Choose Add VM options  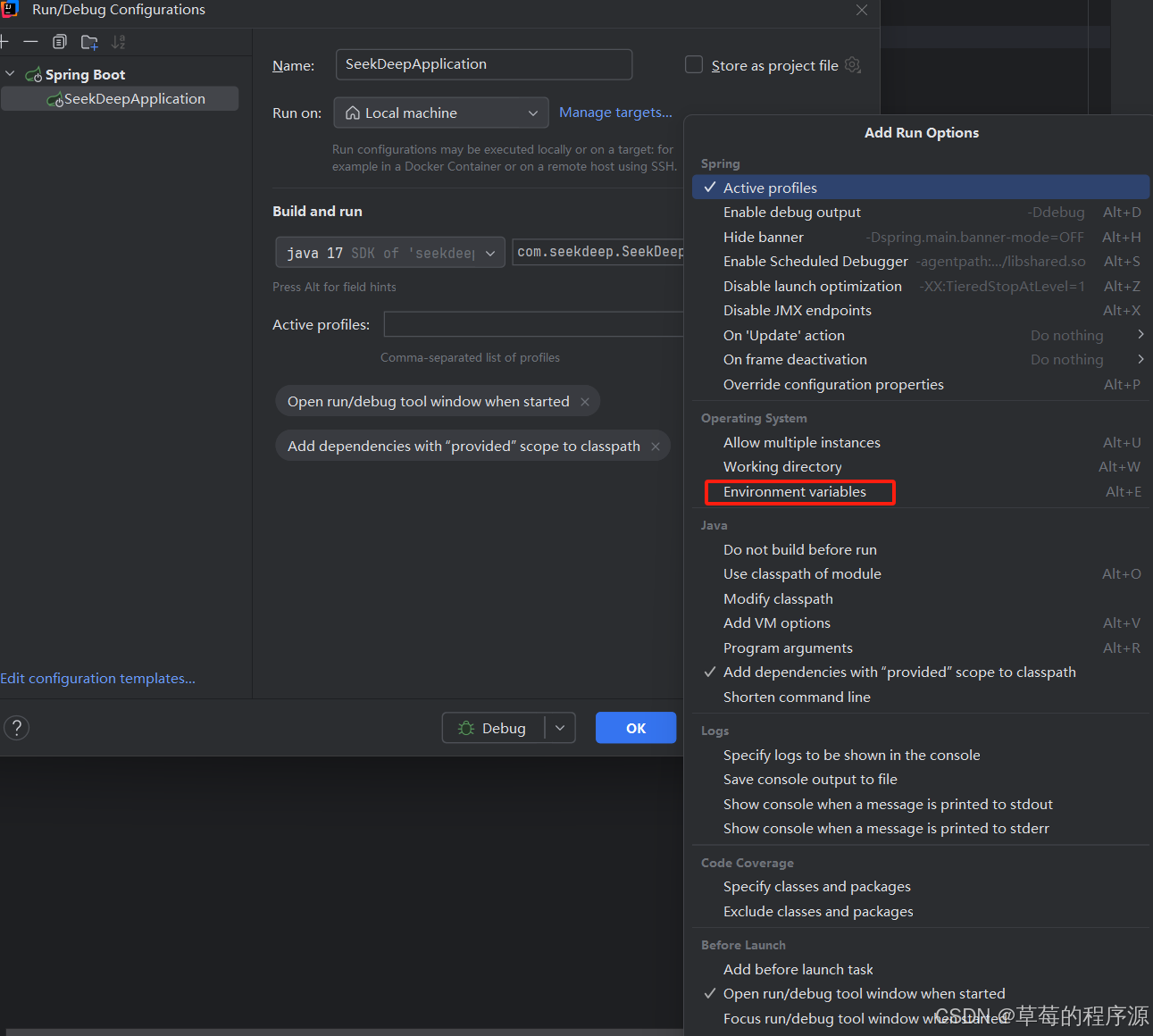click(921, 623)
